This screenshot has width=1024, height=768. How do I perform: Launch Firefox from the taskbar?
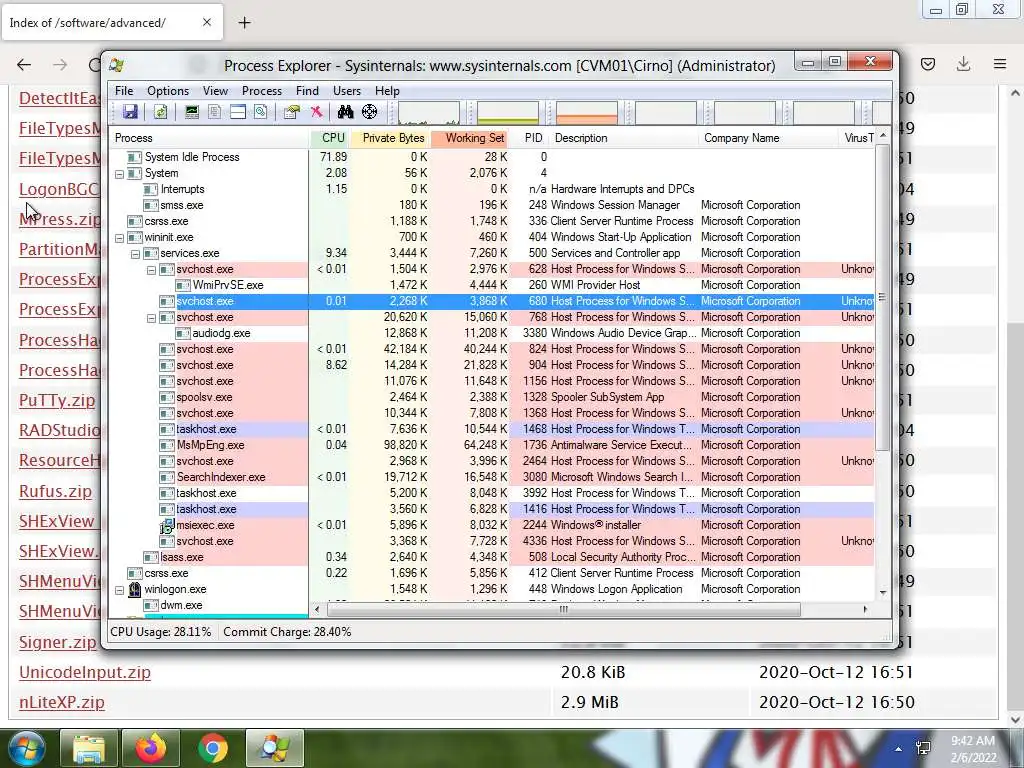(151, 748)
